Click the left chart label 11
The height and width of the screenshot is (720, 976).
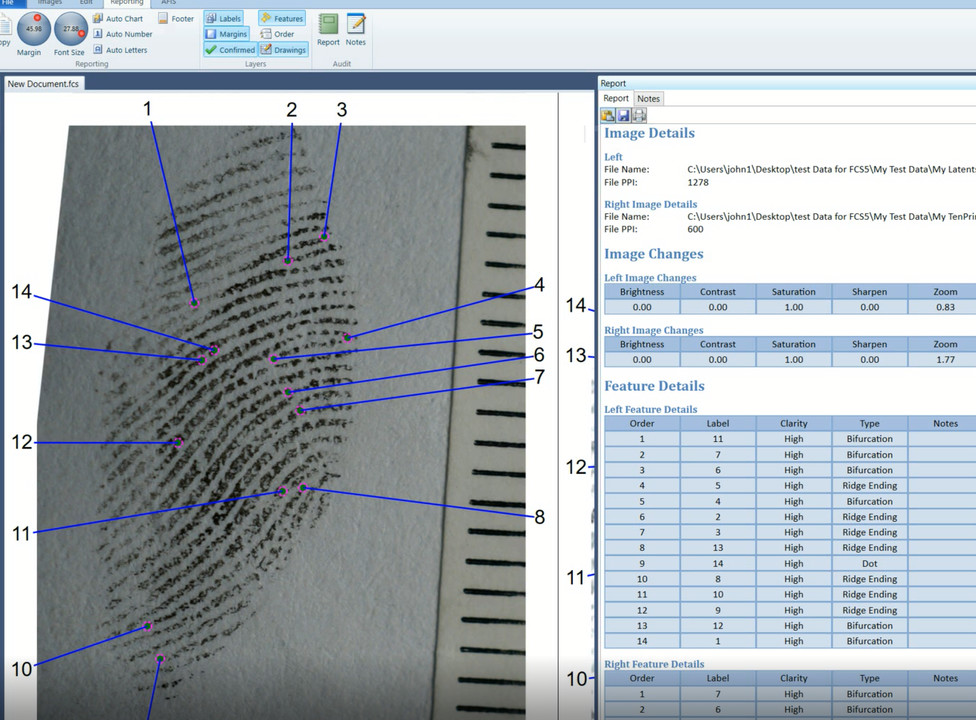pyautogui.click(x=21, y=533)
